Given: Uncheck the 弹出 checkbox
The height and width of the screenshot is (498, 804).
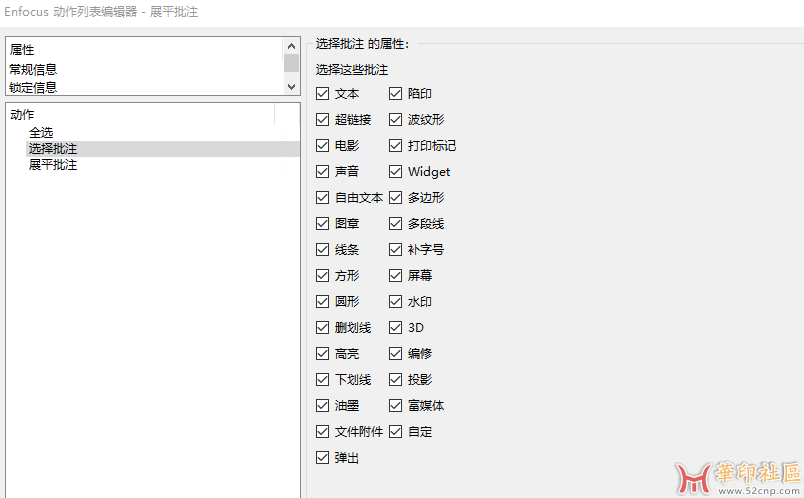Looking at the screenshot, I should click(323, 457).
